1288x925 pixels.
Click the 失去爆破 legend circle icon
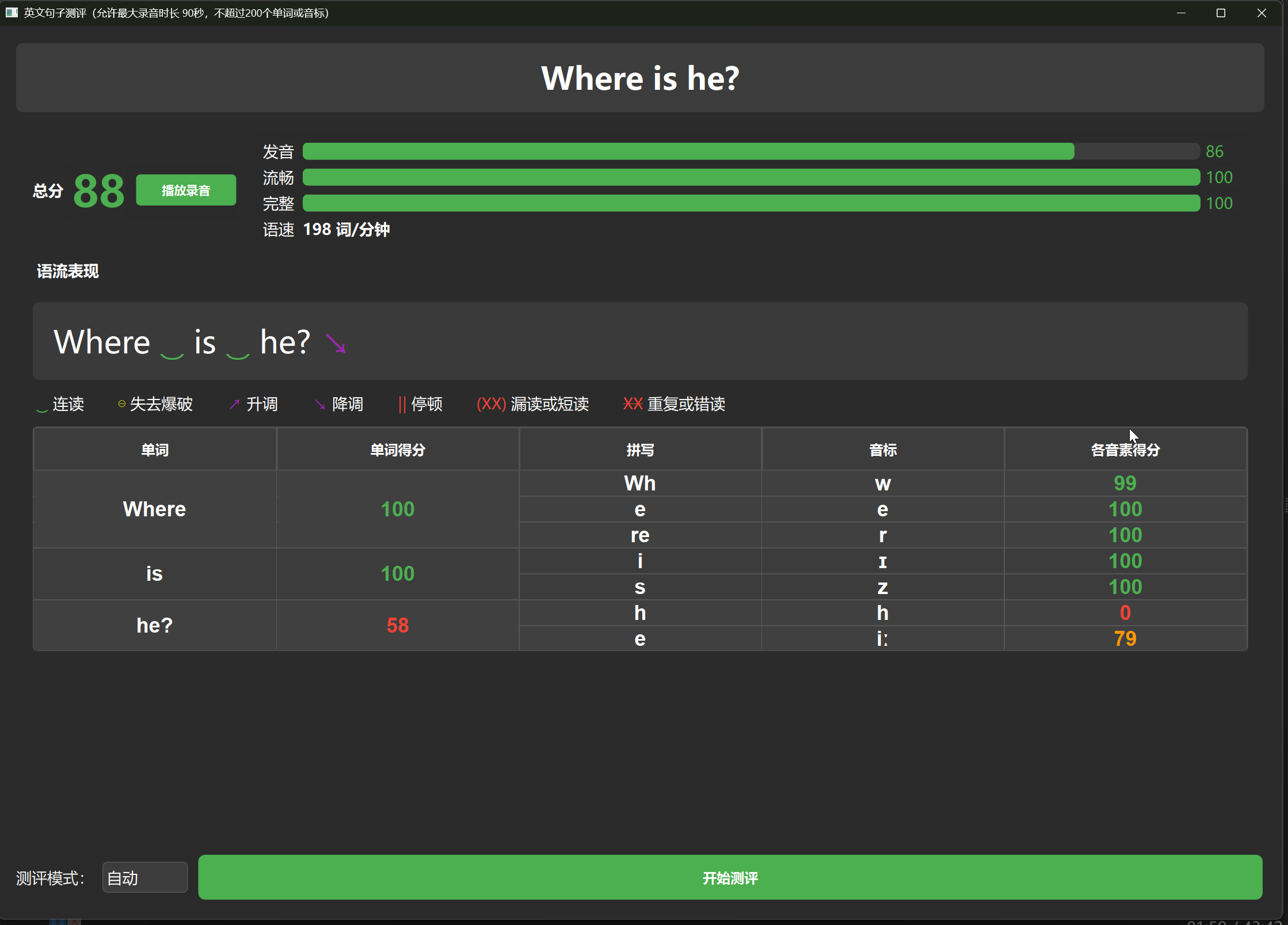tap(121, 404)
